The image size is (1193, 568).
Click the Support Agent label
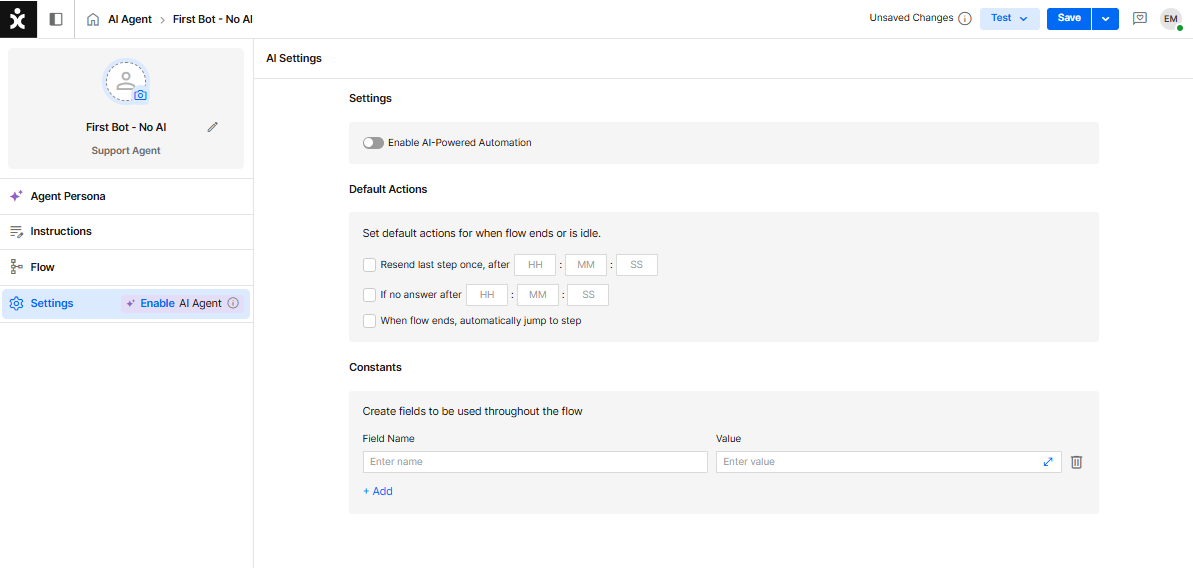pyautogui.click(x=126, y=151)
